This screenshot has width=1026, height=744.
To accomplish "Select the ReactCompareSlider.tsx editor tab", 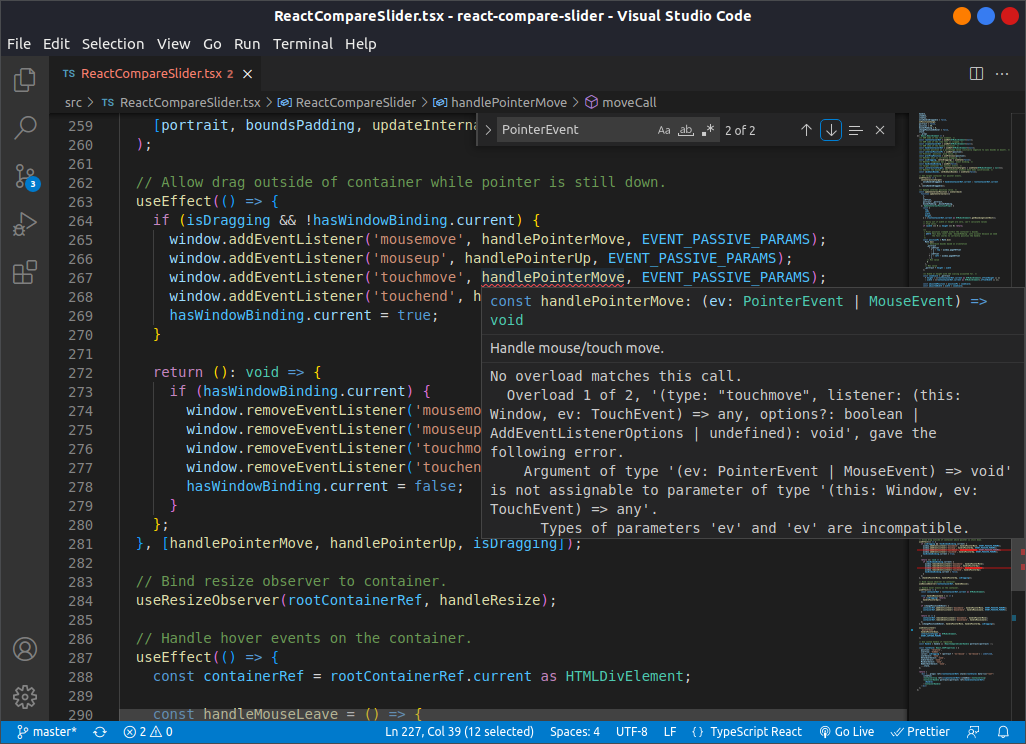I will [x=156, y=74].
